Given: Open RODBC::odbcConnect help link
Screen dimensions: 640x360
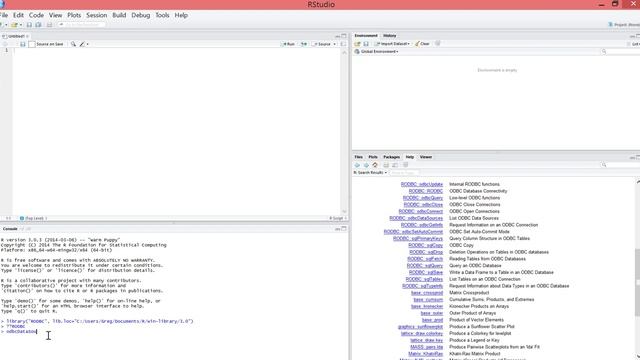Looking at the screenshot, I should pyautogui.click(x=420, y=211).
